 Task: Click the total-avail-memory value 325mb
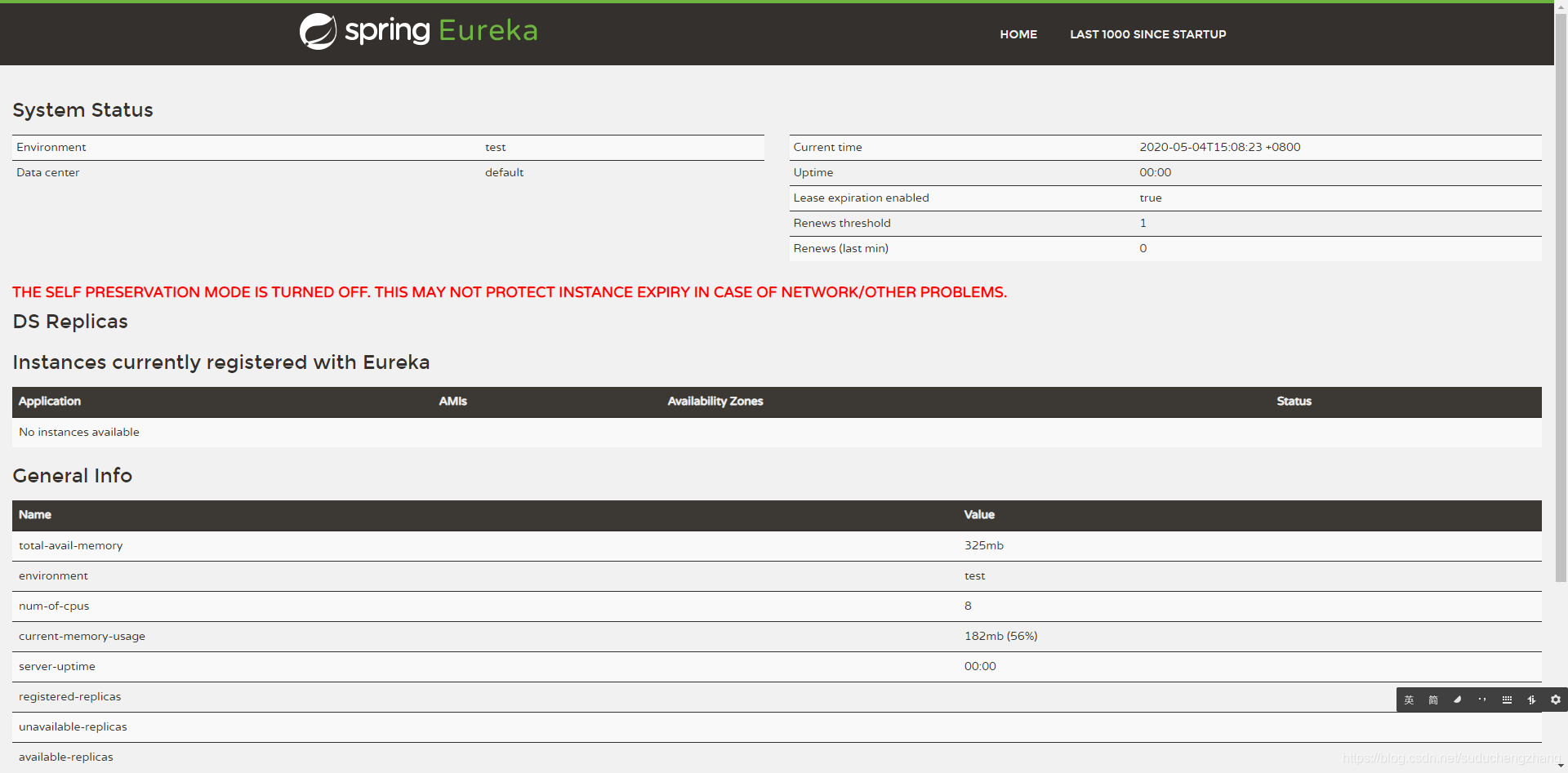[983, 545]
